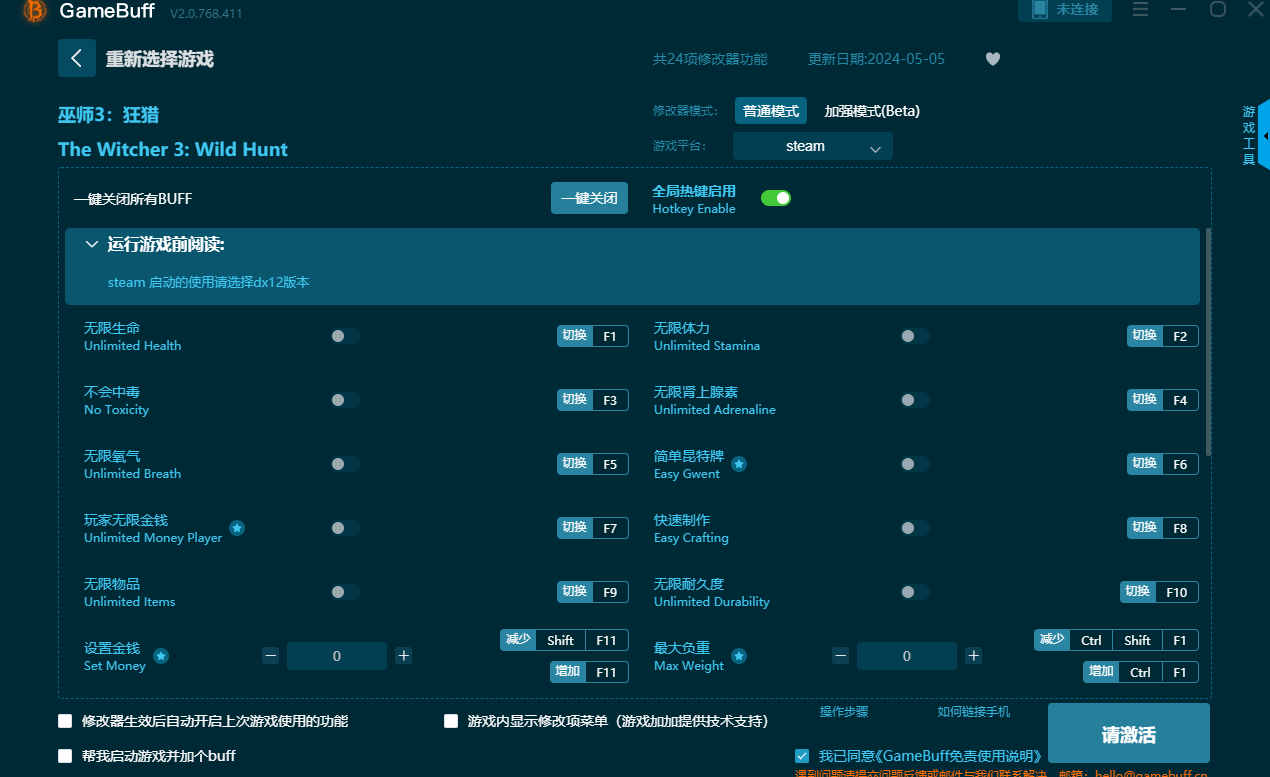The width and height of the screenshot is (1270, 777).
Task: Open the 游戏工具 side tab
Action: click(x=1249, y=135)
